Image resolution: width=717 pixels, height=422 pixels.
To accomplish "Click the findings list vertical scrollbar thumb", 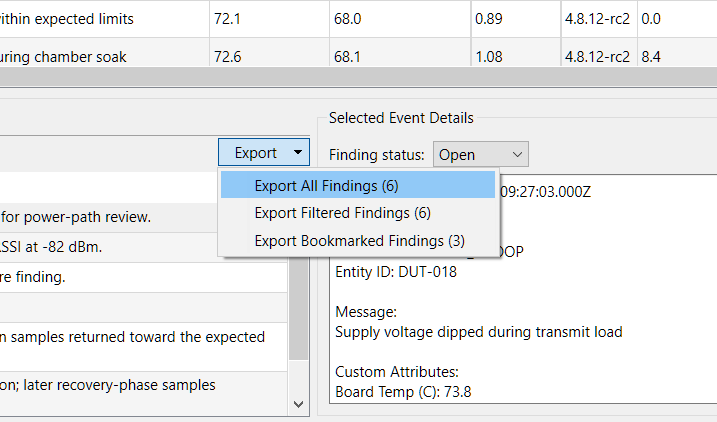I will 299,309.
